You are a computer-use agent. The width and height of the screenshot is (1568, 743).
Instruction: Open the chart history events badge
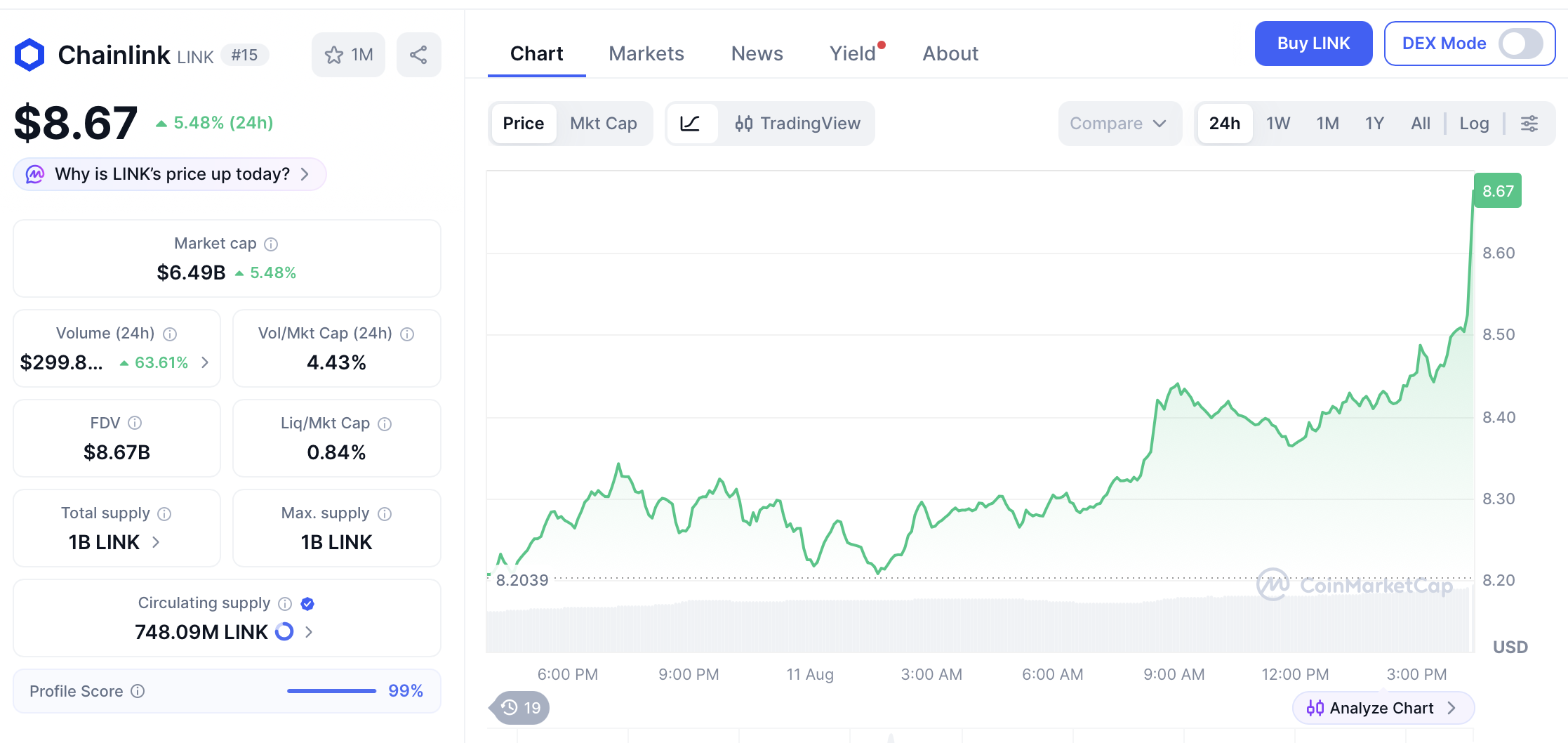click(520, 708)
